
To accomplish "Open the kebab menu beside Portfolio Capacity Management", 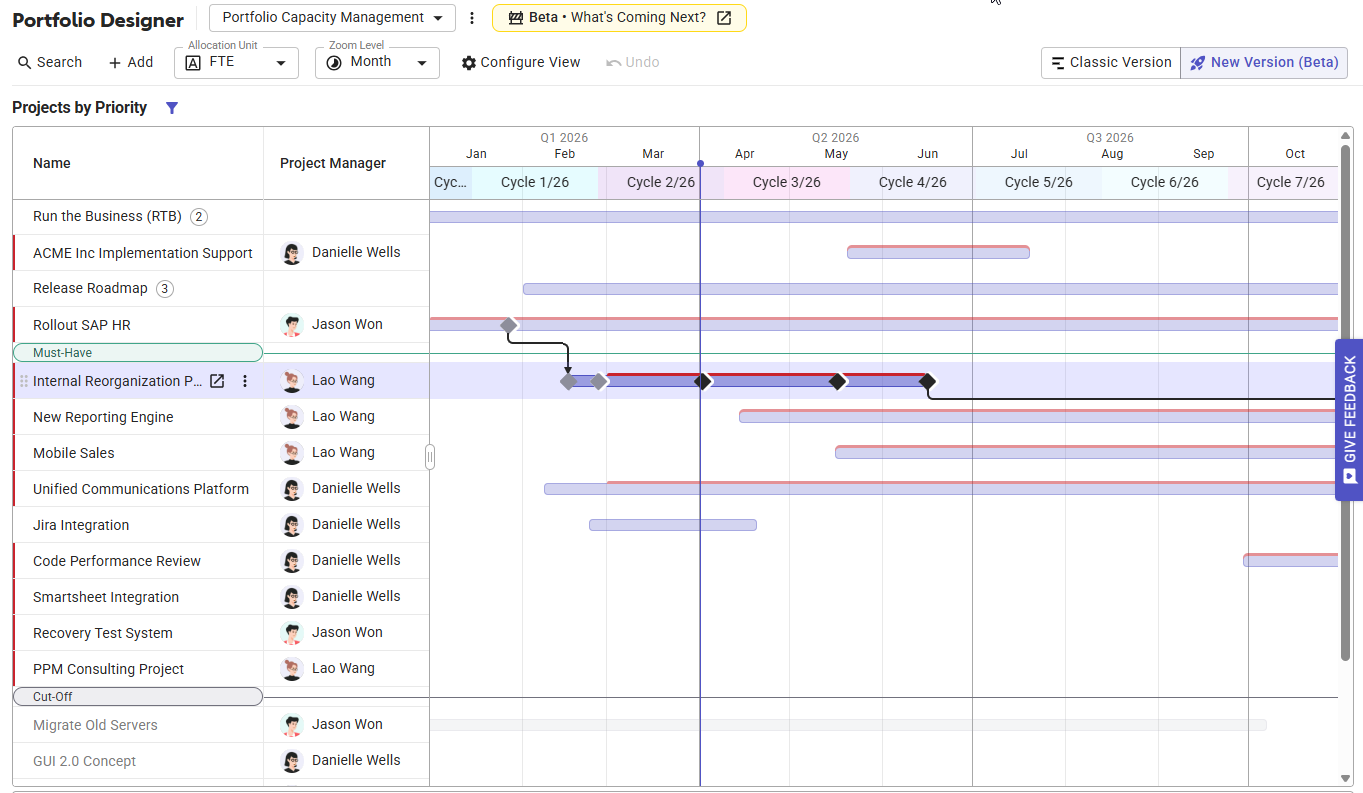I will point(471,17).
